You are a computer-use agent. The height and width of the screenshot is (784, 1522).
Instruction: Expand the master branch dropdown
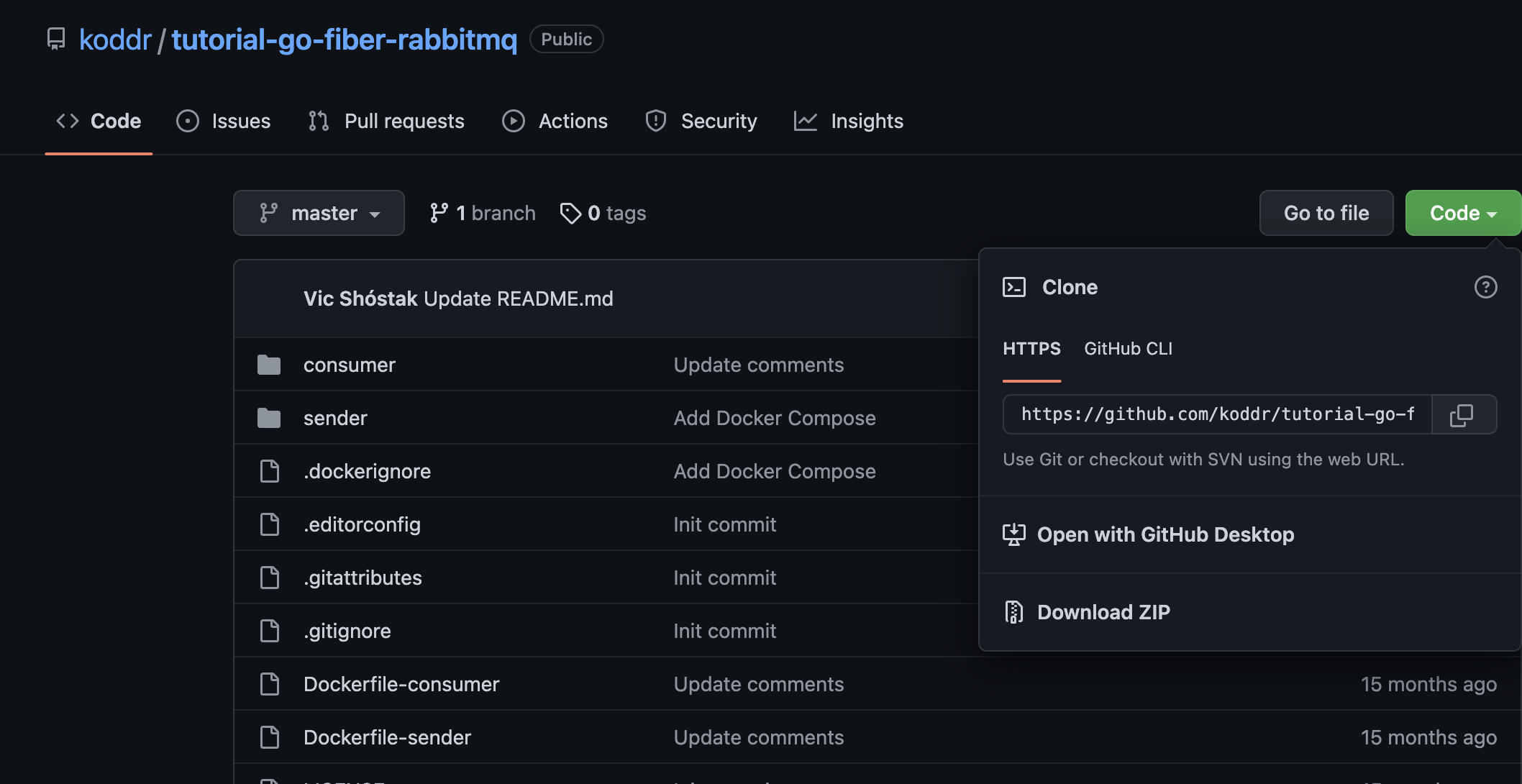pos(319,213)
